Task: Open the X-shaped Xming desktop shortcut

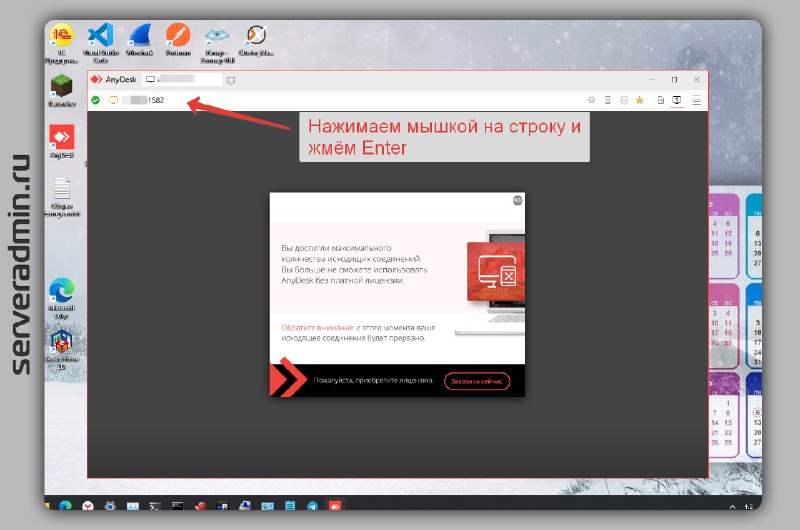Action: (256, 39)
